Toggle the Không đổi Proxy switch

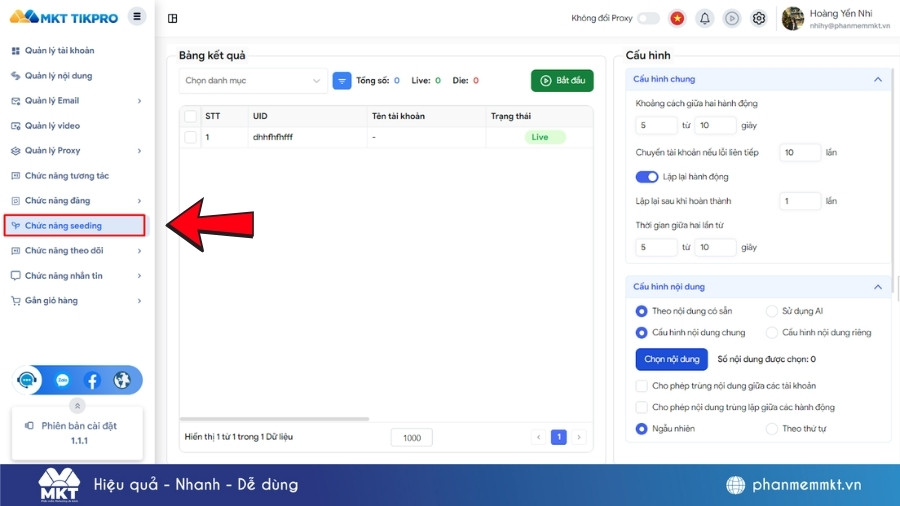[x=649, y=18]
